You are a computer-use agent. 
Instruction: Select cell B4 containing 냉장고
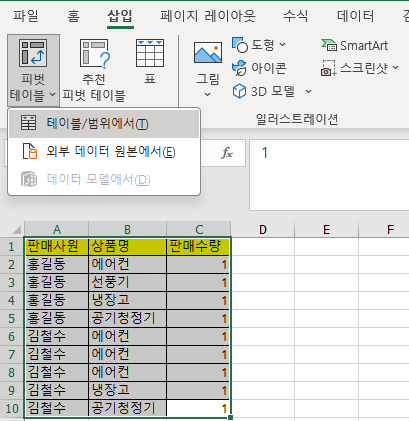coord(127,300)
